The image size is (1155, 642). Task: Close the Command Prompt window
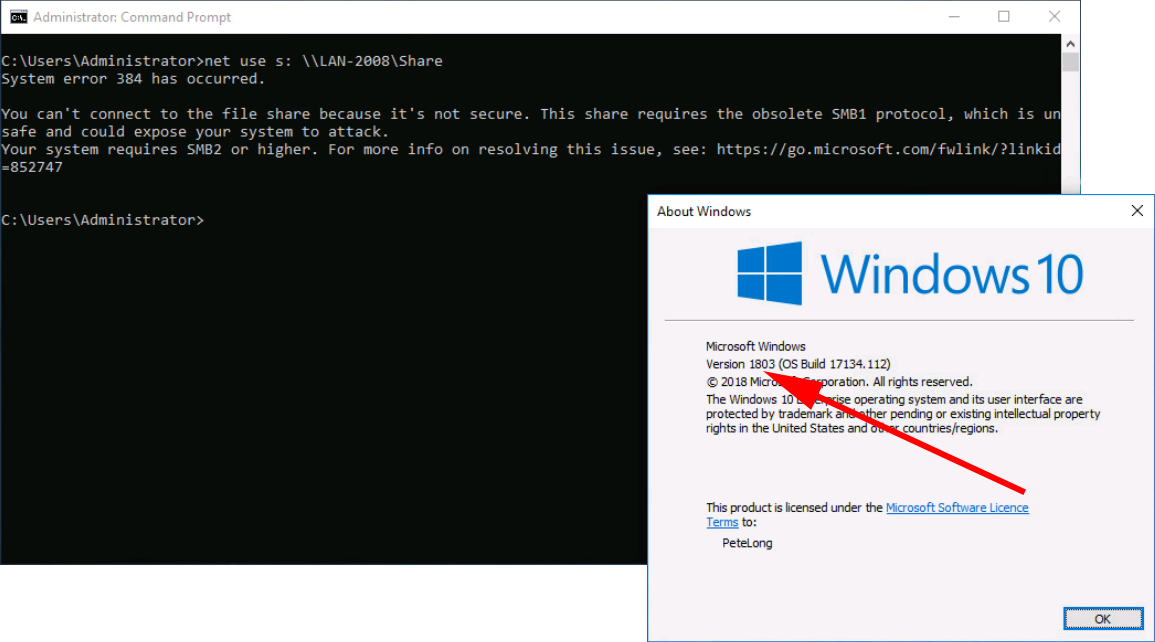pos(1054,17)
